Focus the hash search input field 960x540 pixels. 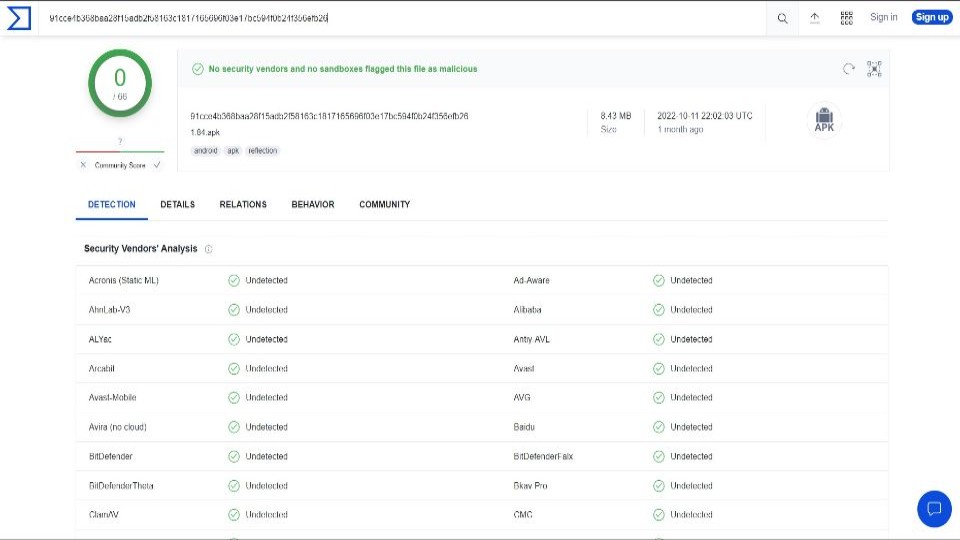[402, 18]
